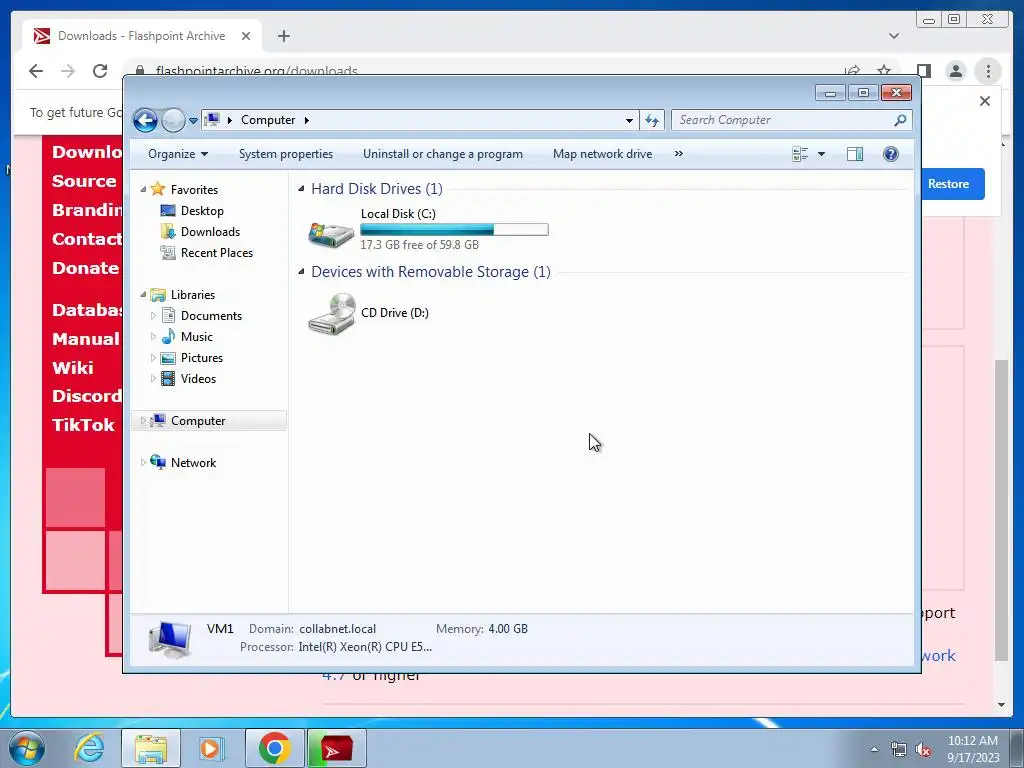Screen dimensions: 1024x768
Task: Open the Pictures library
Action: tap(202, 358)
